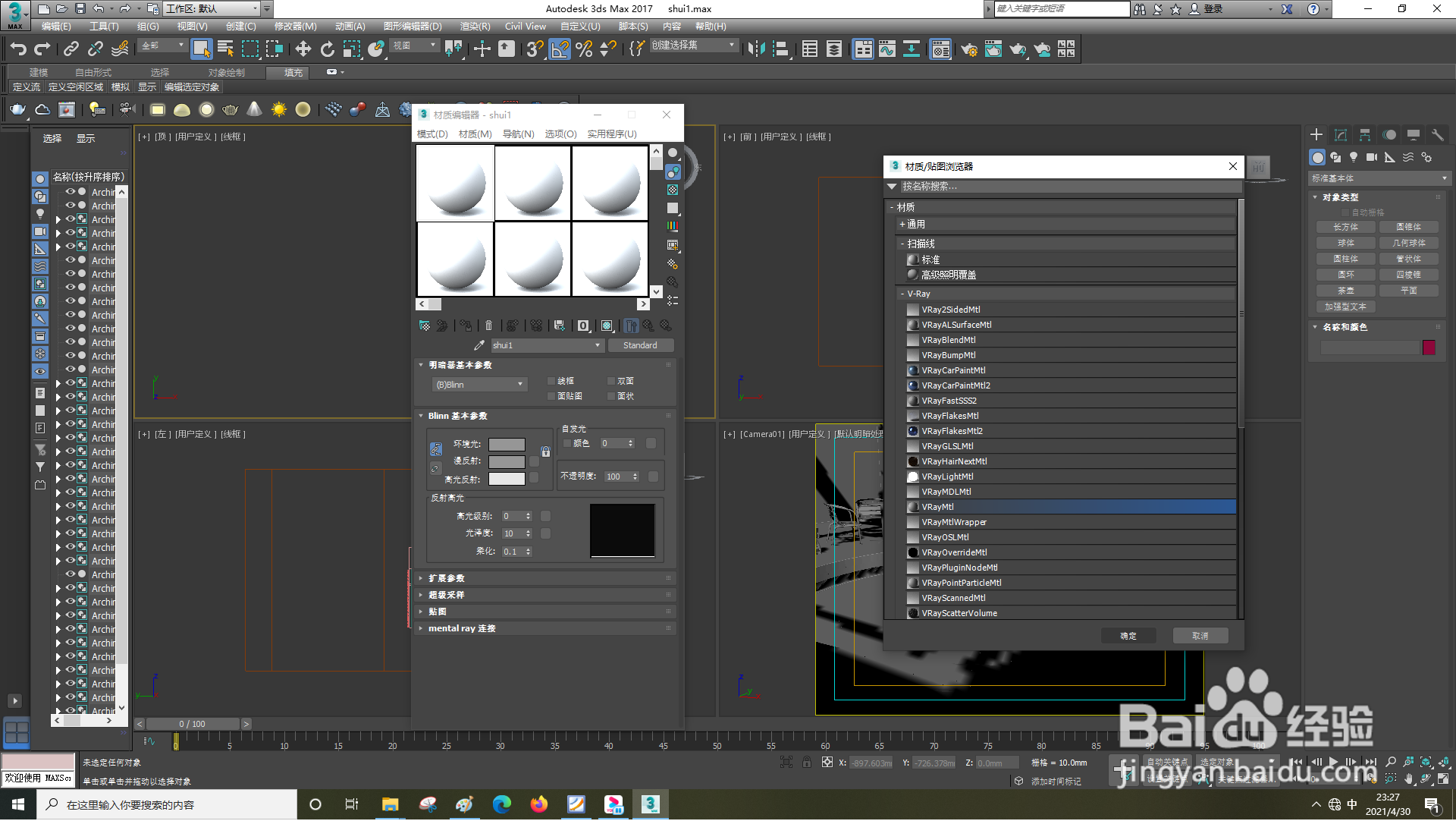
Task: Toggle Show End Result icon
Action: tap(631, 326)
